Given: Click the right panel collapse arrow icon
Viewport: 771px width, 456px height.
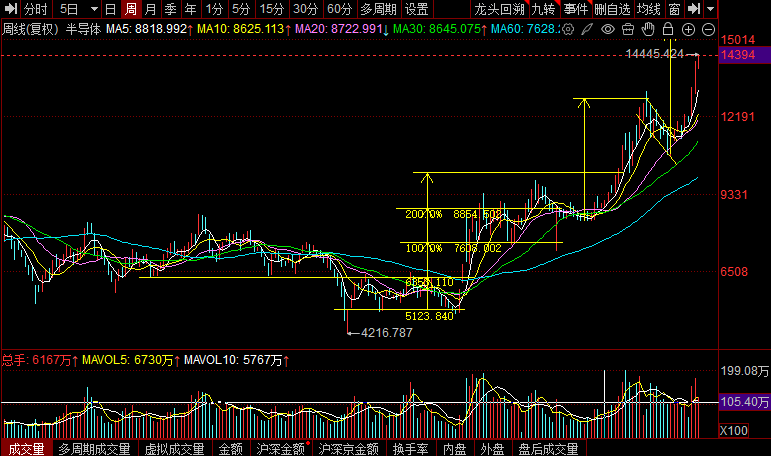Looking at the screenshot, I should pyautogui.click(x=693, y=8).
